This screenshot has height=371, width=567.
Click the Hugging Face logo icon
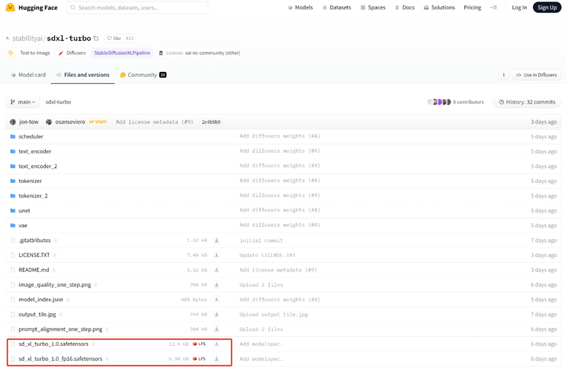(10, 7)
